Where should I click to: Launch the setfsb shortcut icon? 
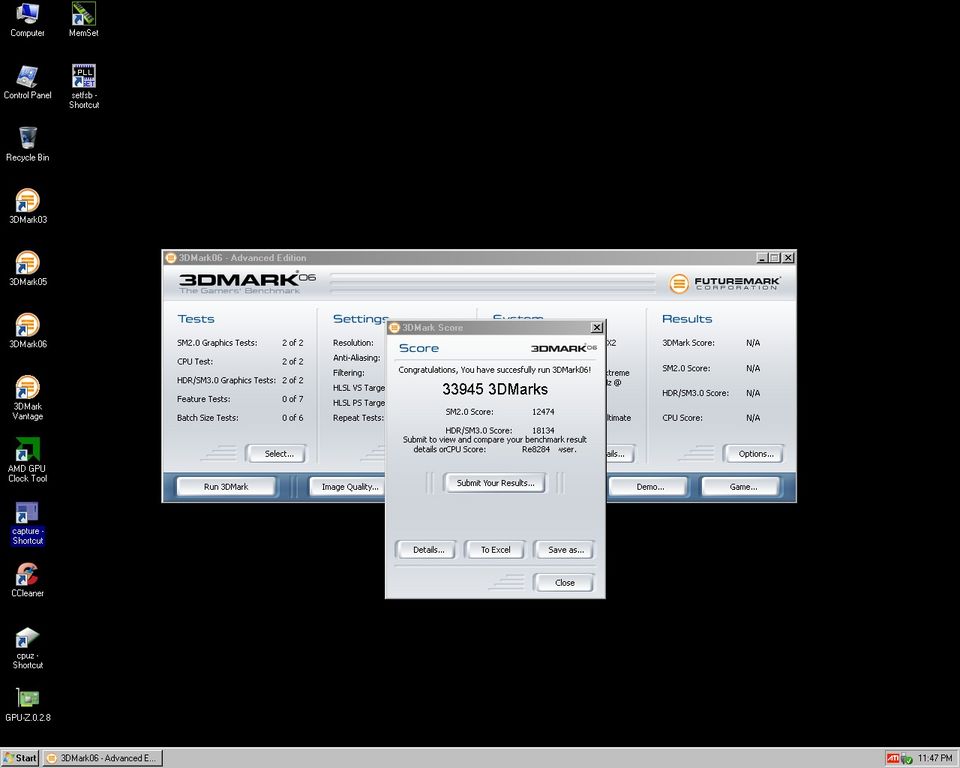pyautogui.click(x=83, y=86)
